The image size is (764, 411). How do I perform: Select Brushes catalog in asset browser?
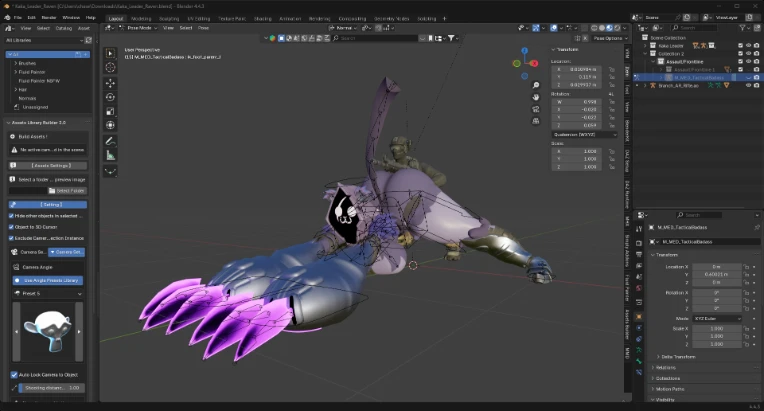point(27,63)
